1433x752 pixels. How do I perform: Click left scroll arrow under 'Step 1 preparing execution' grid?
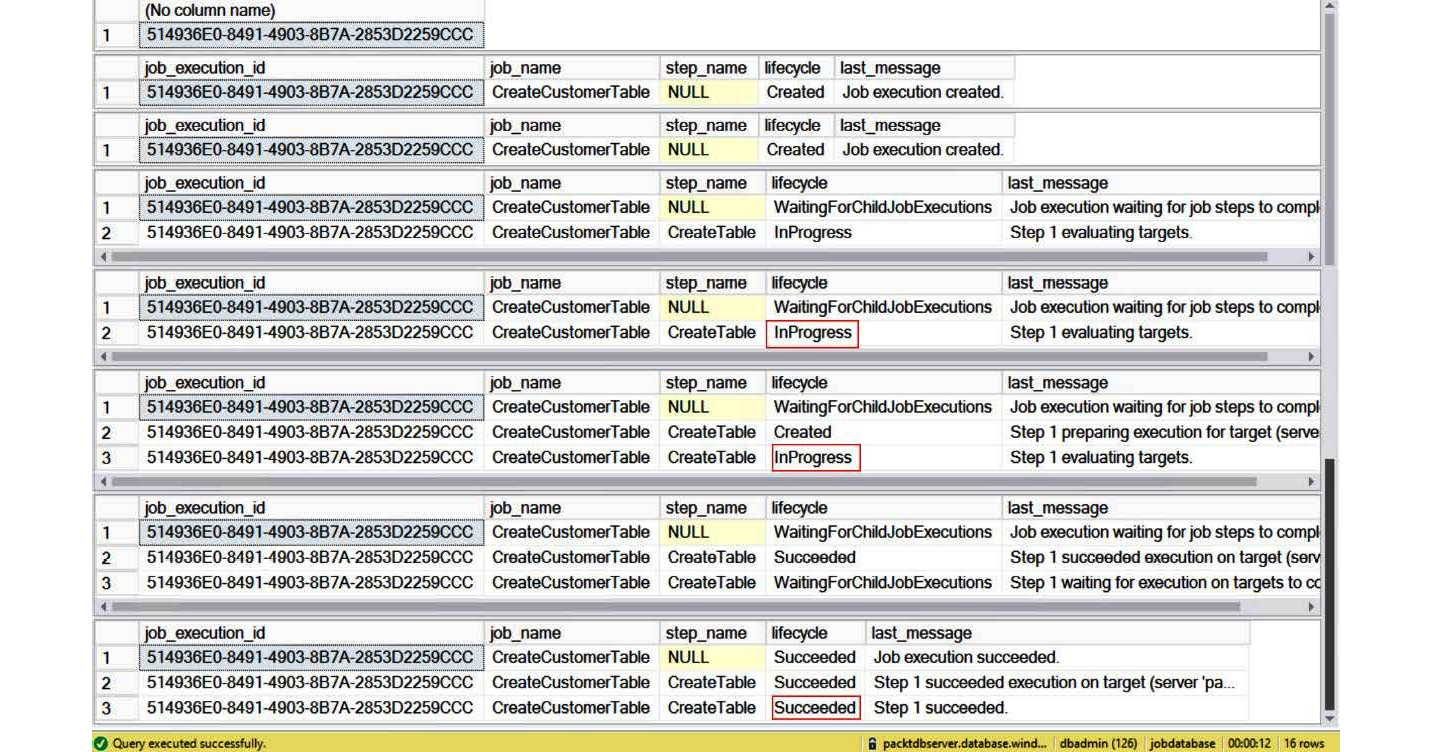(103, 482)
